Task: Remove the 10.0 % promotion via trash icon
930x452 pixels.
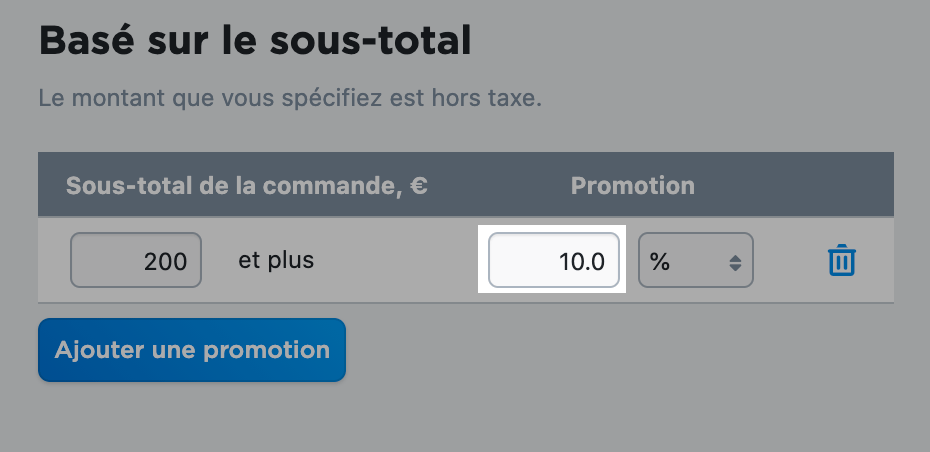Action: click(841, 260)
